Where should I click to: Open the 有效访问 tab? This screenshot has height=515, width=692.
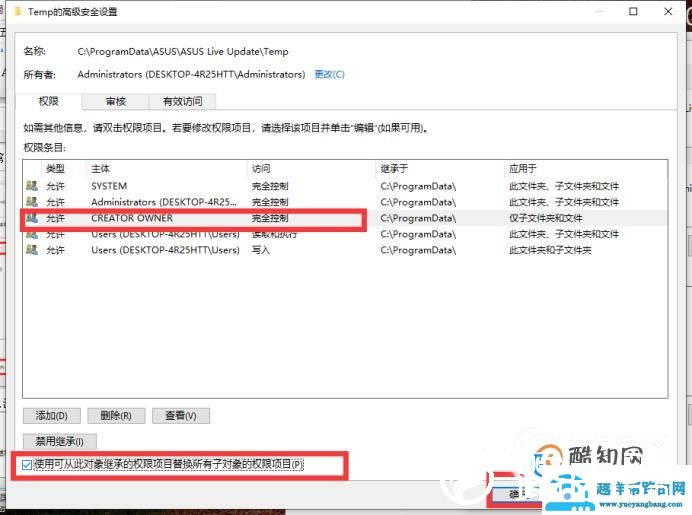click(x=182, y=101)
